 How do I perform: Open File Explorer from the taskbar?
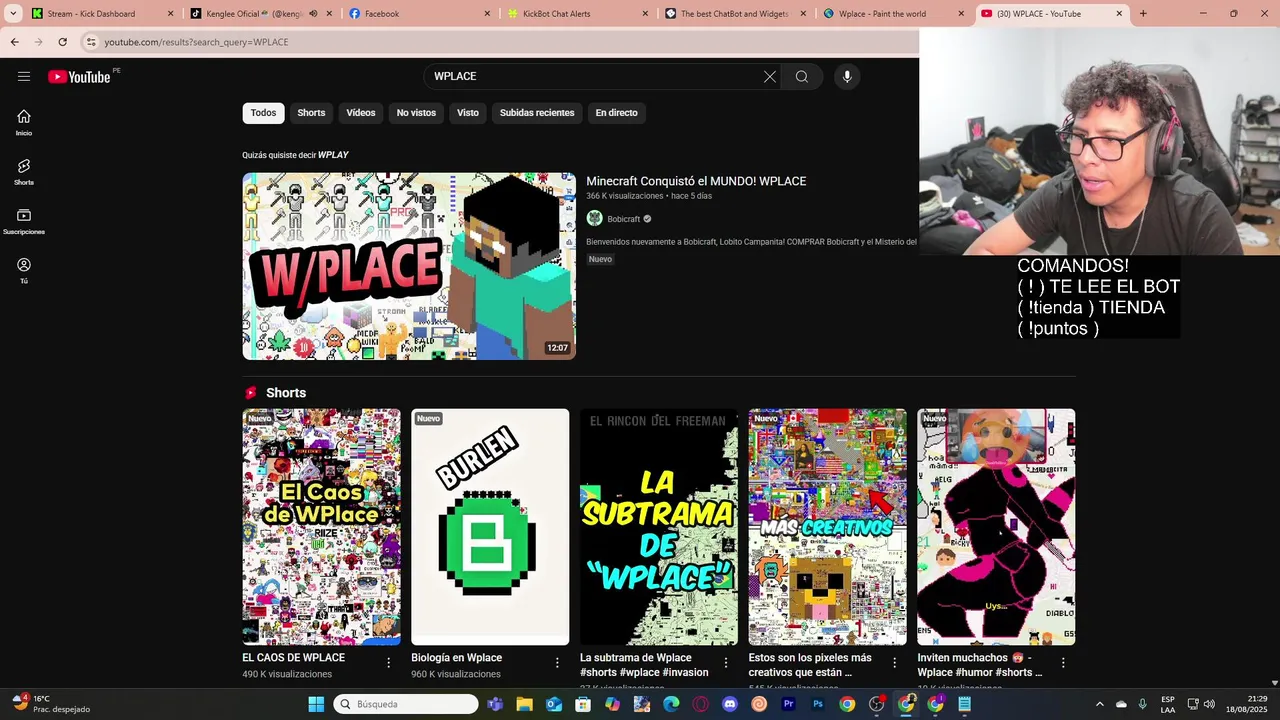[524, 704]
